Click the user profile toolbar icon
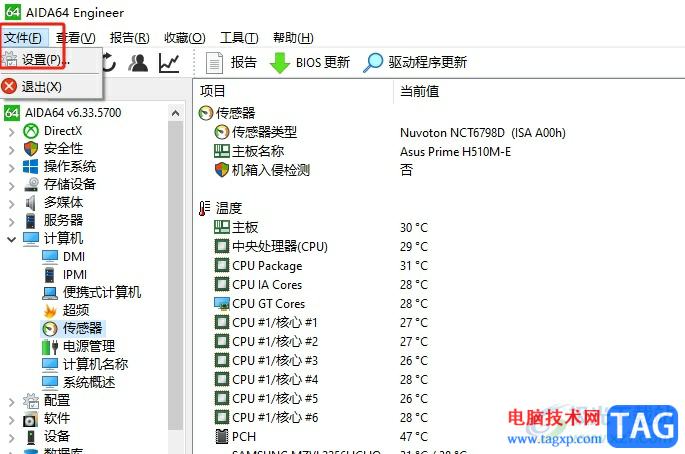 click(138, 62)
